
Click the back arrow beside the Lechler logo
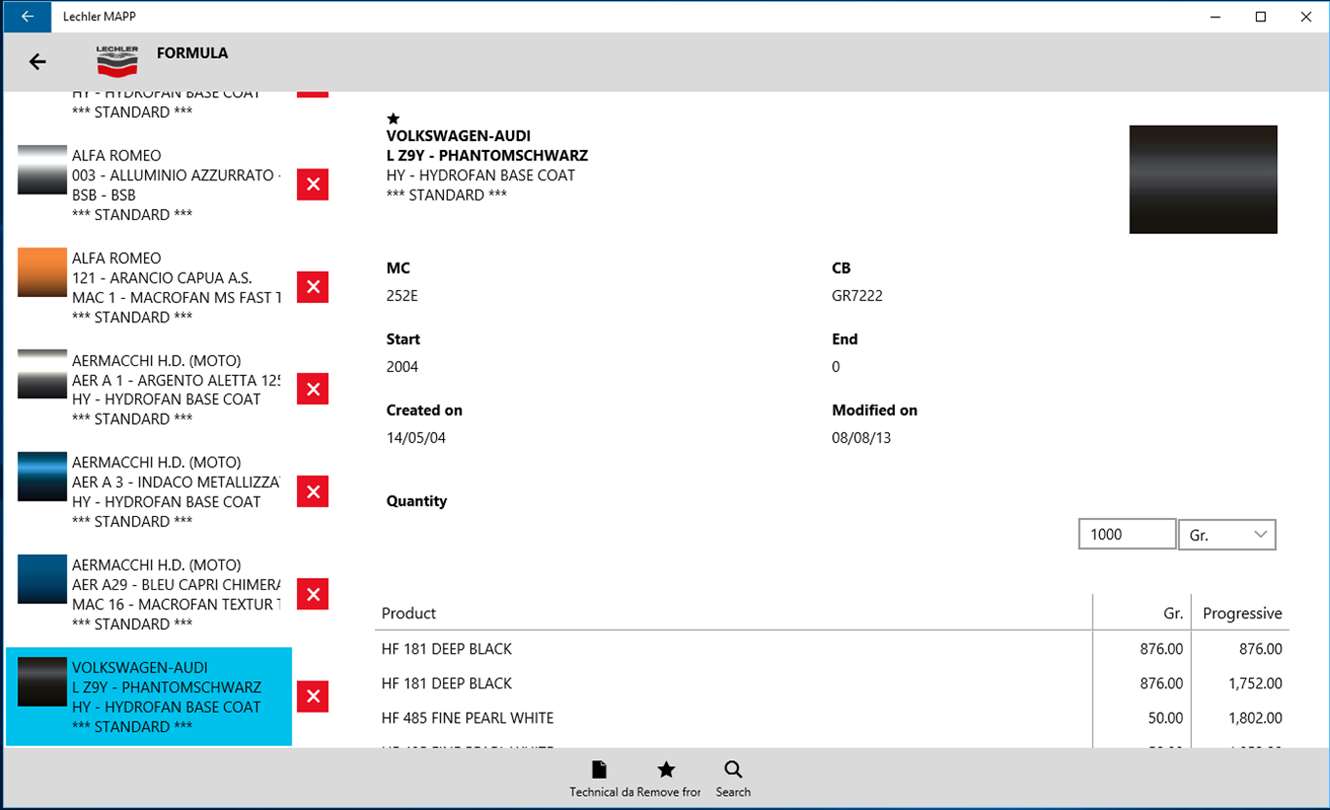click(x=37, y=62)
